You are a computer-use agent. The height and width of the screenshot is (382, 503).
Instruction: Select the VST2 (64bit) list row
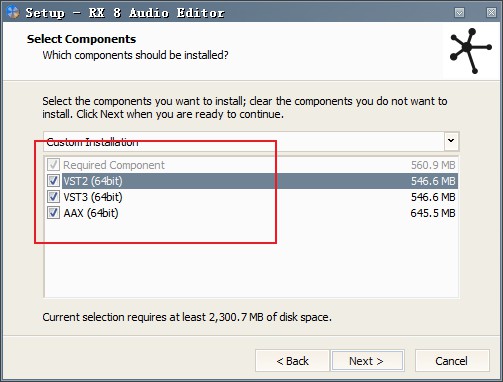(259, 181)
